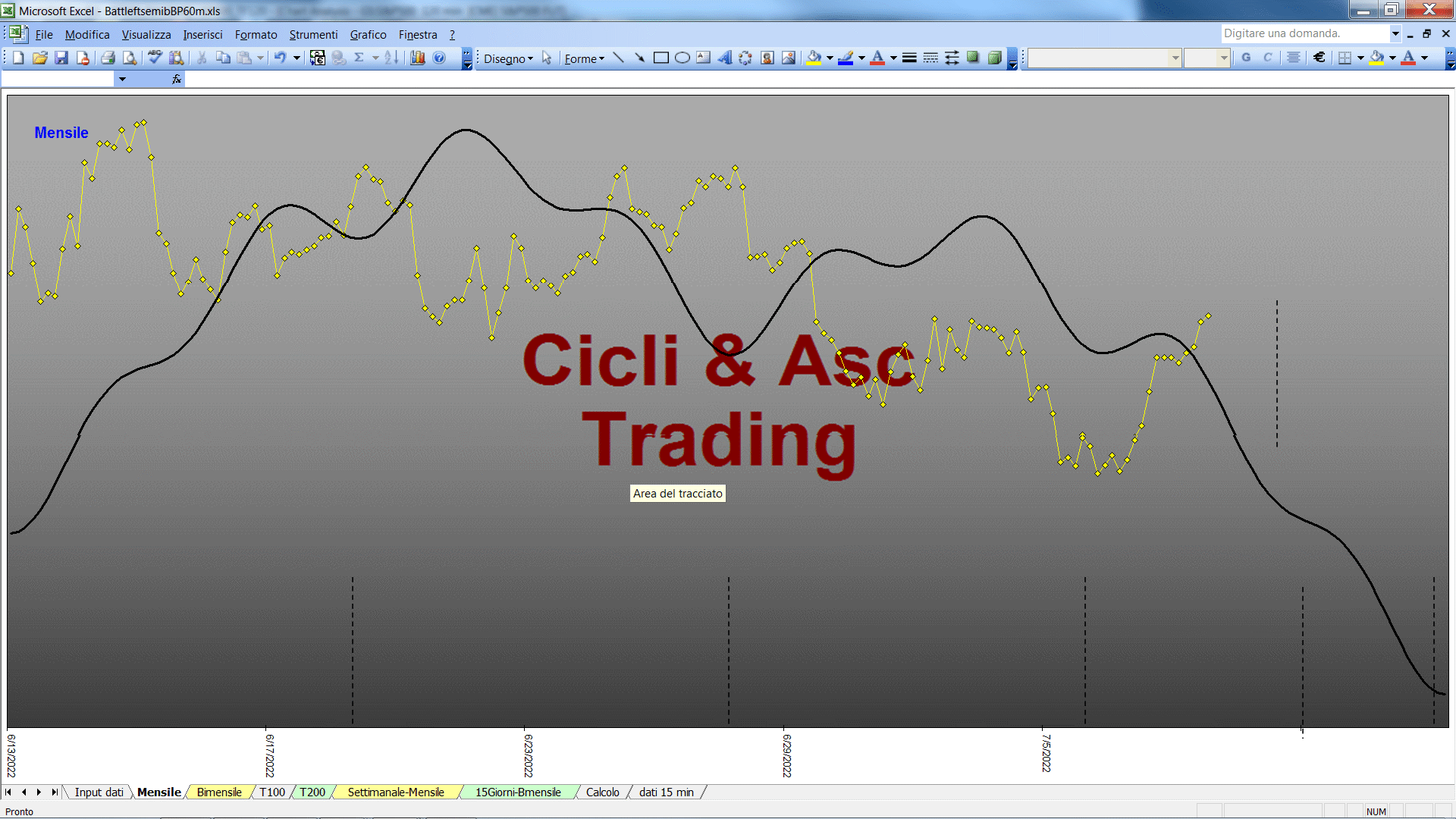Viewport: 1456px width, 819px height.
Task: Switch to the dati 15 min tab
Action: 666,792
